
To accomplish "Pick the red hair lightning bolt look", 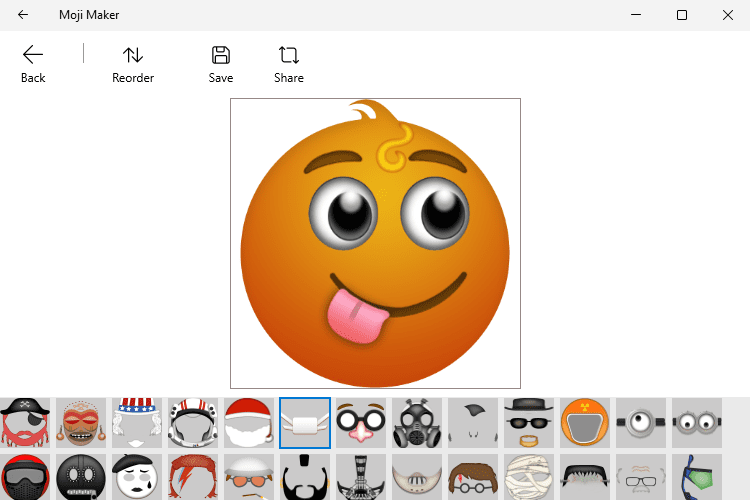I will tap(193, 477).
